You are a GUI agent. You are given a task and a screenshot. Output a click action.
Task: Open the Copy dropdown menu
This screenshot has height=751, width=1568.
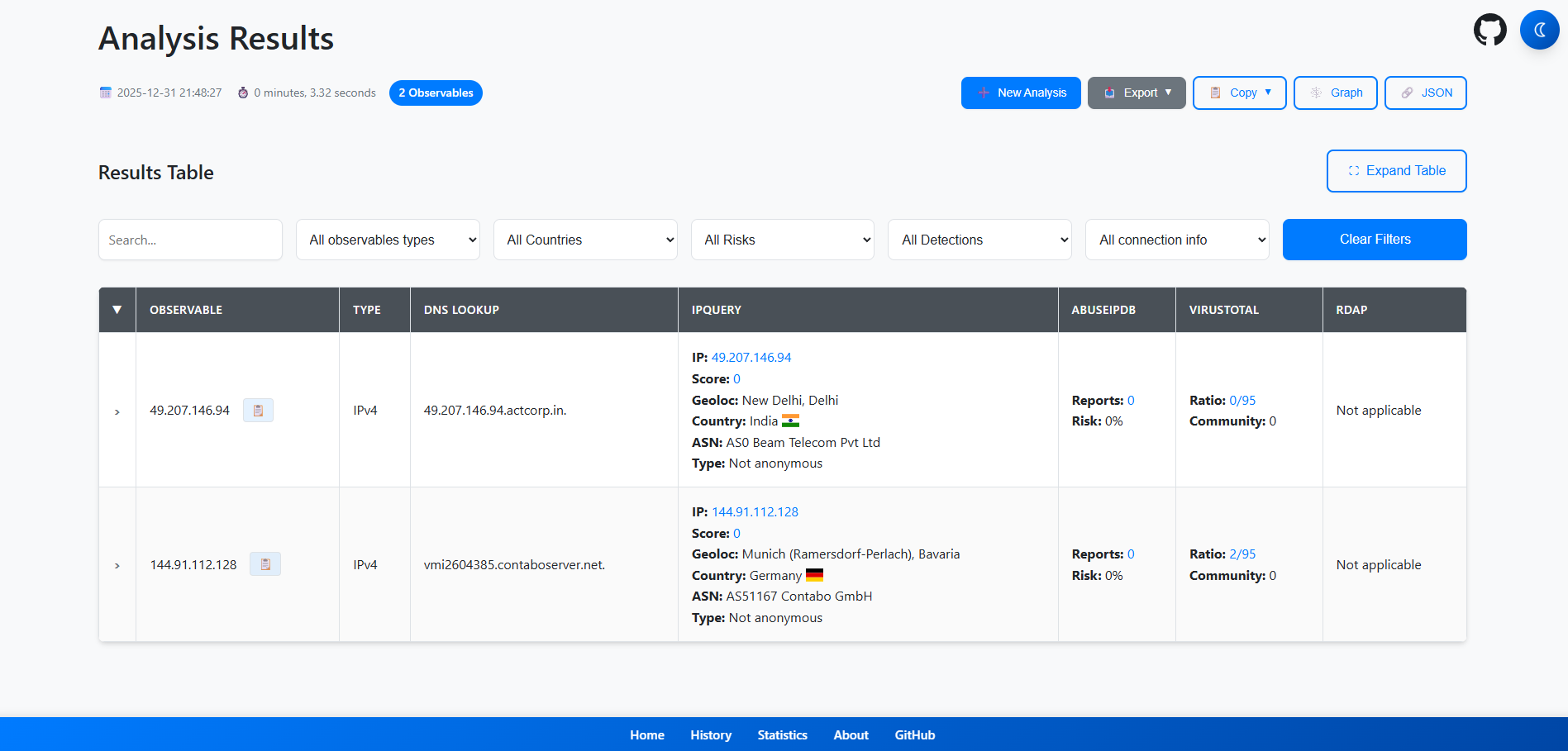(1239, 93)
